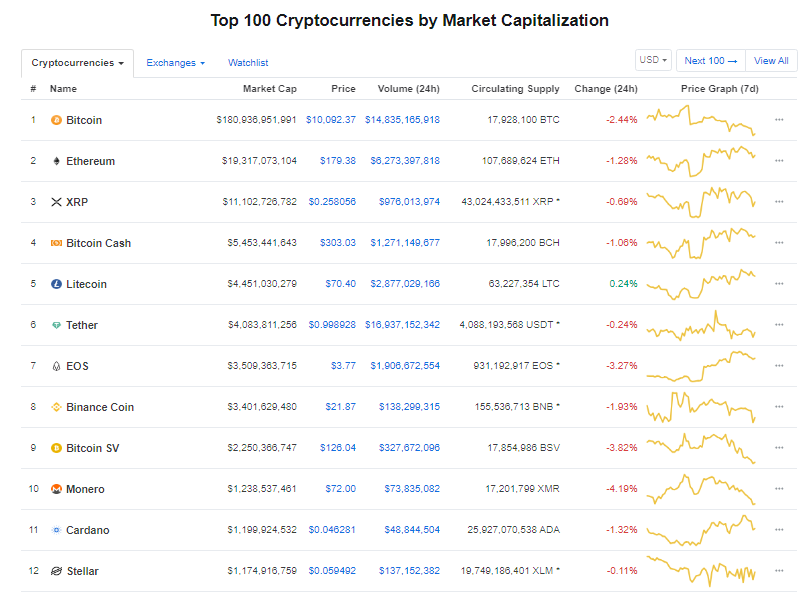This screenshot has width=812, height=593.
Task: Sort by Volume (24h) column header
Action: [x=409, y=89]
